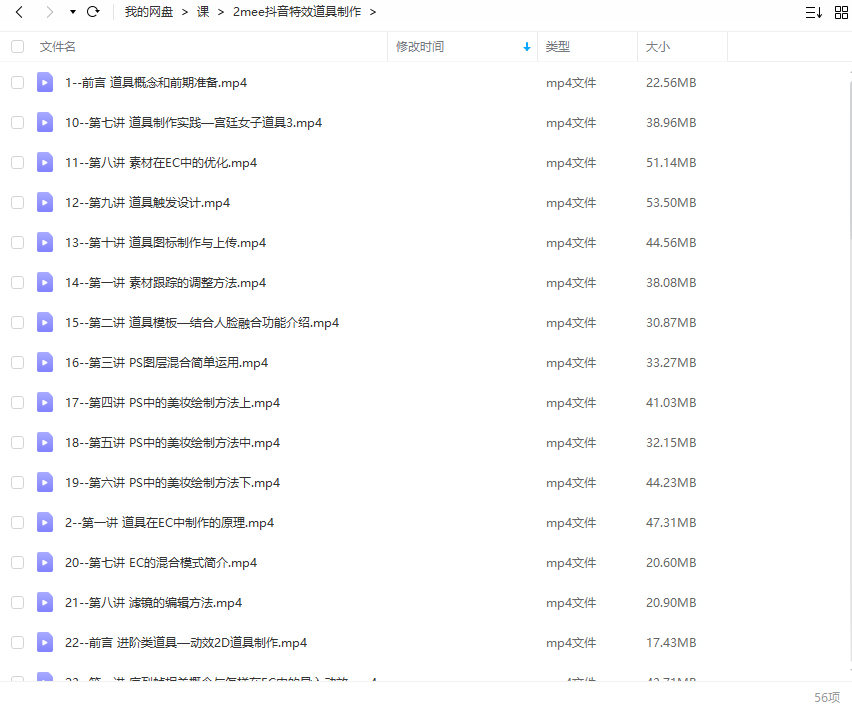Screen dimensions: 852x706
Task: Open the navigation history dropdown arrow
Action: pyautogui.click(x=72, y=12)
